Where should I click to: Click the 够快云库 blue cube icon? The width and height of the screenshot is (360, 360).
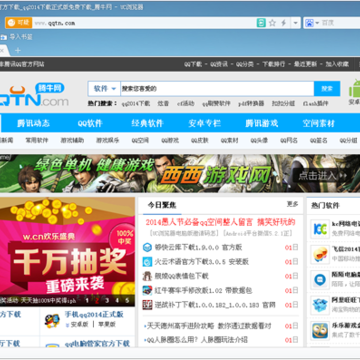(147, 247)
